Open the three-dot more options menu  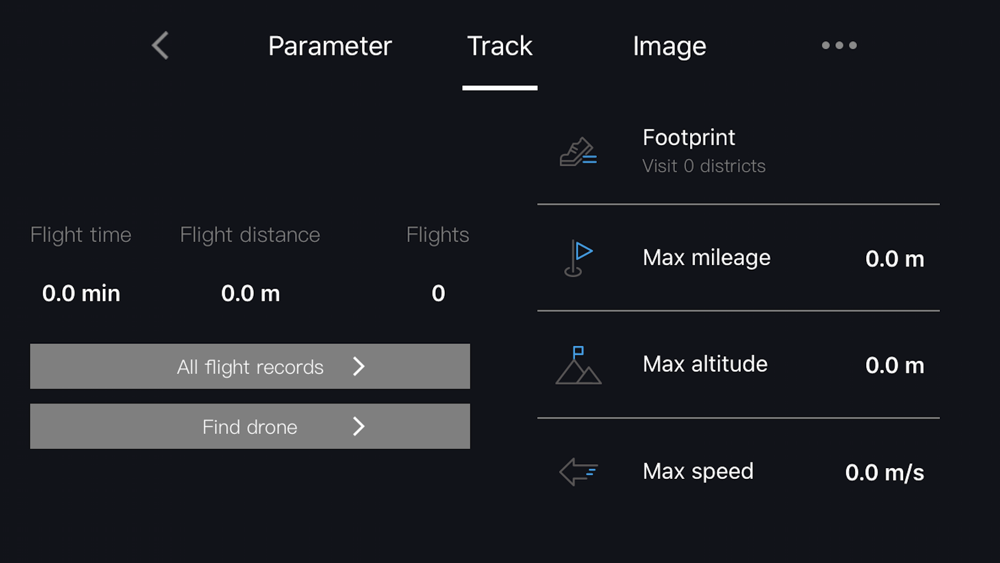click(x=839, y=45)
